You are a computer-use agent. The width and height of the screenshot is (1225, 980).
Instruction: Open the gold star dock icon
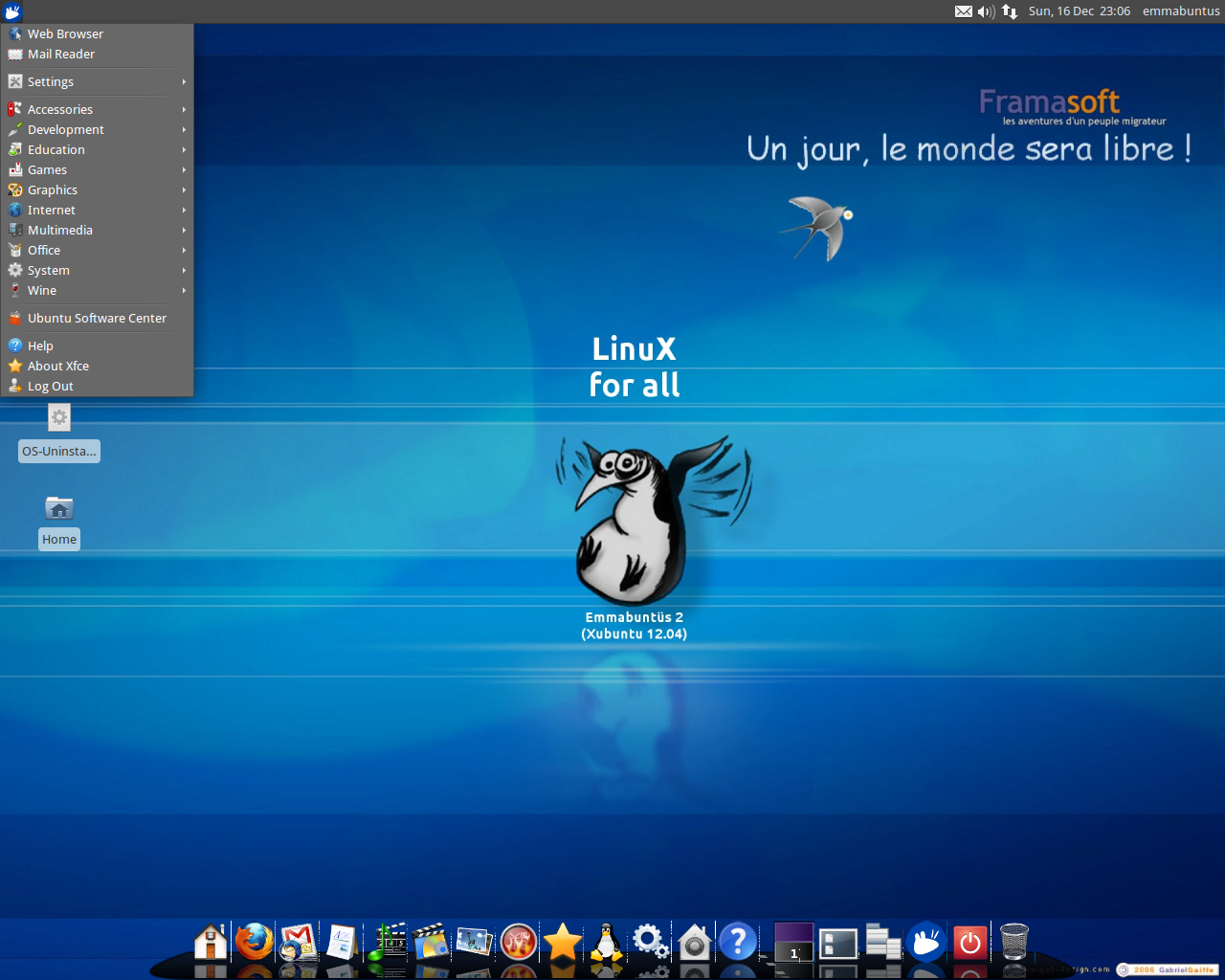(563, 942)
